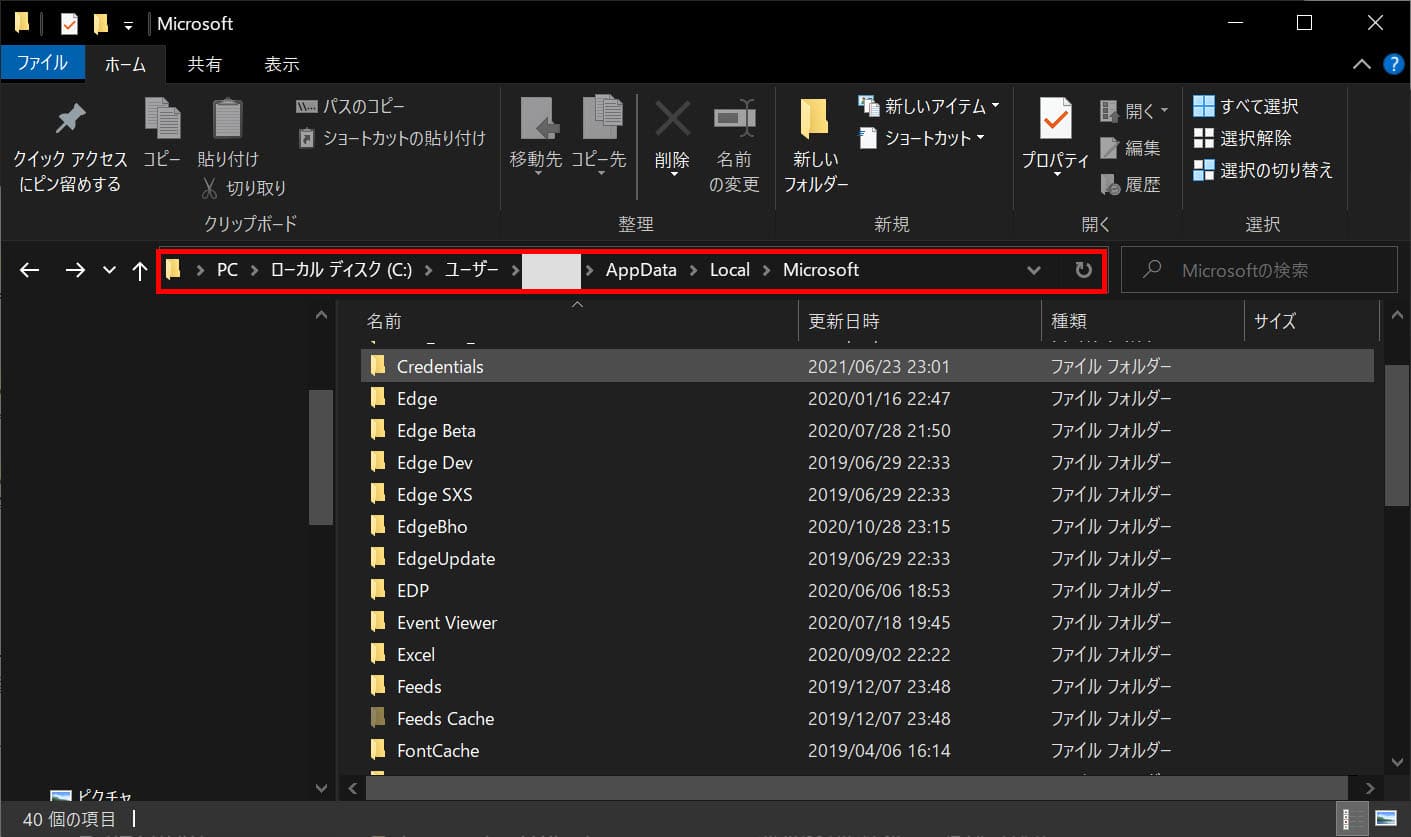This screenshot has height=837, width=1411.
Task: Open Help with the blue question icon
Action: click(x=1393, y=64)
